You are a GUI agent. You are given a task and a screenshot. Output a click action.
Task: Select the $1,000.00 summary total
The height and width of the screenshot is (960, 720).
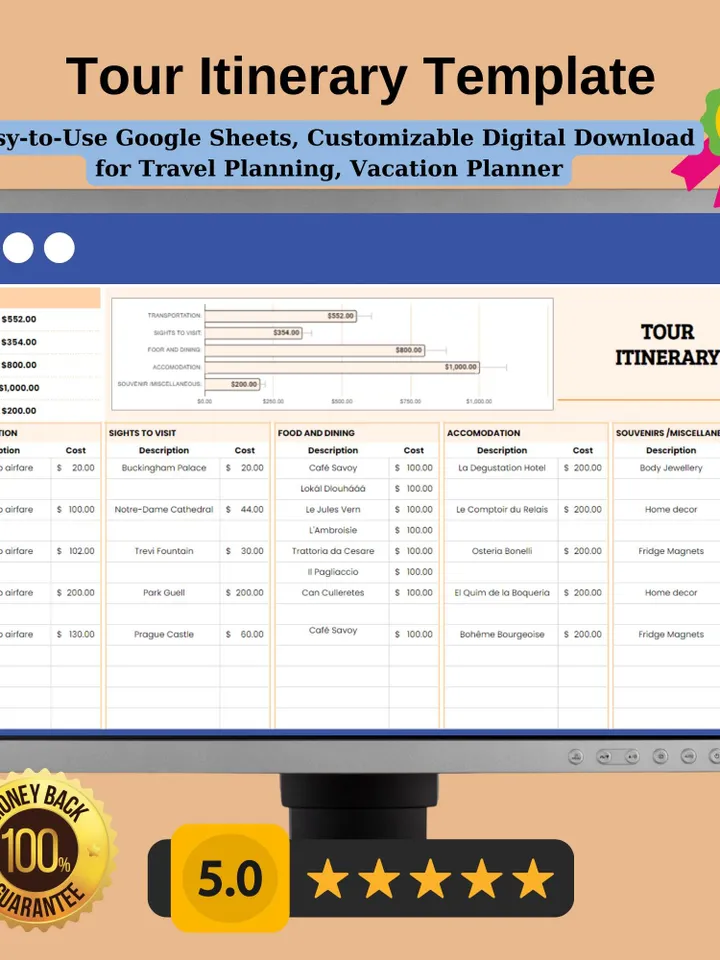click(20, 388)
